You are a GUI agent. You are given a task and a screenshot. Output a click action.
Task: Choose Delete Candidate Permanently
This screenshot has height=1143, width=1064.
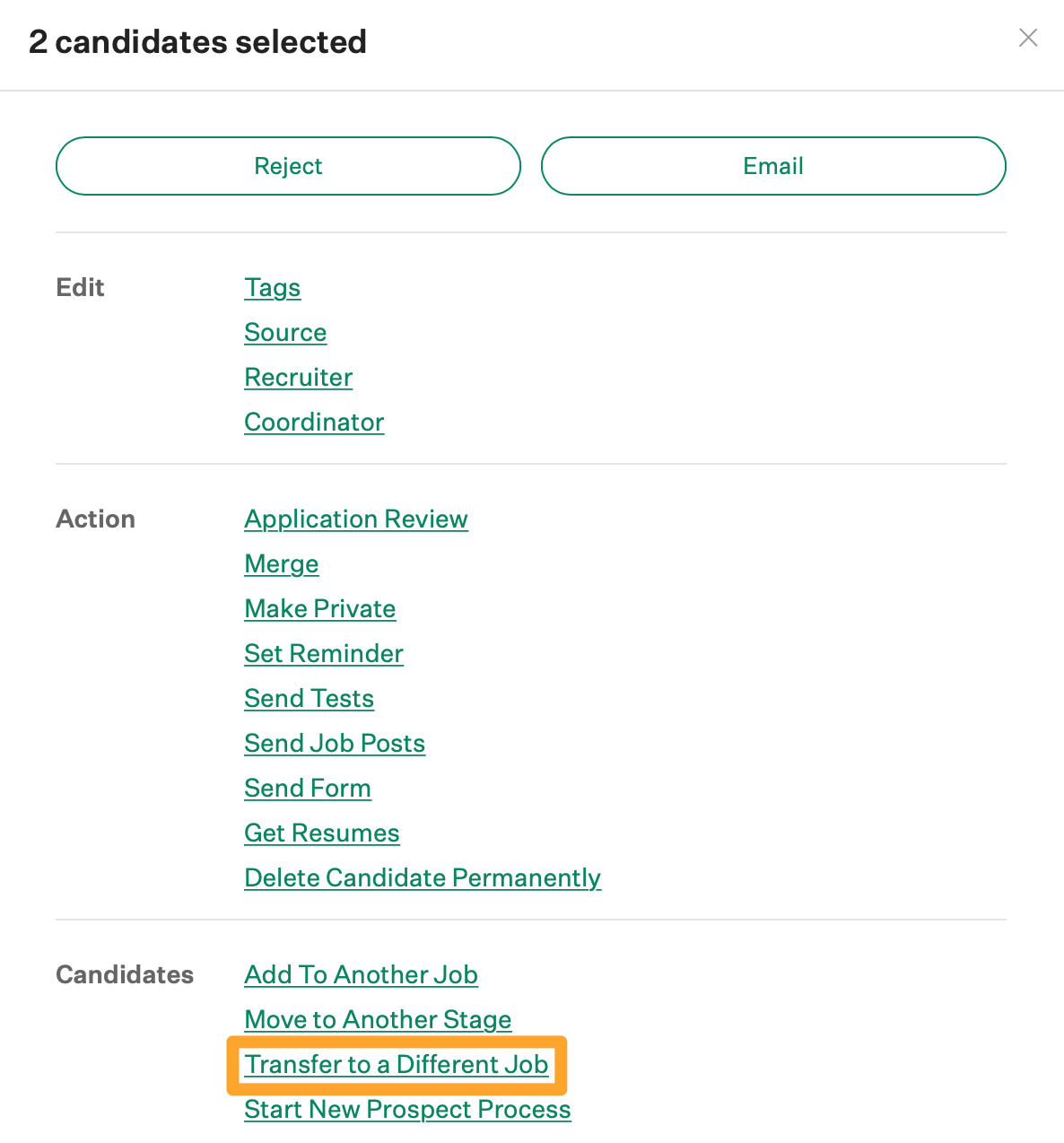(423, 878)
